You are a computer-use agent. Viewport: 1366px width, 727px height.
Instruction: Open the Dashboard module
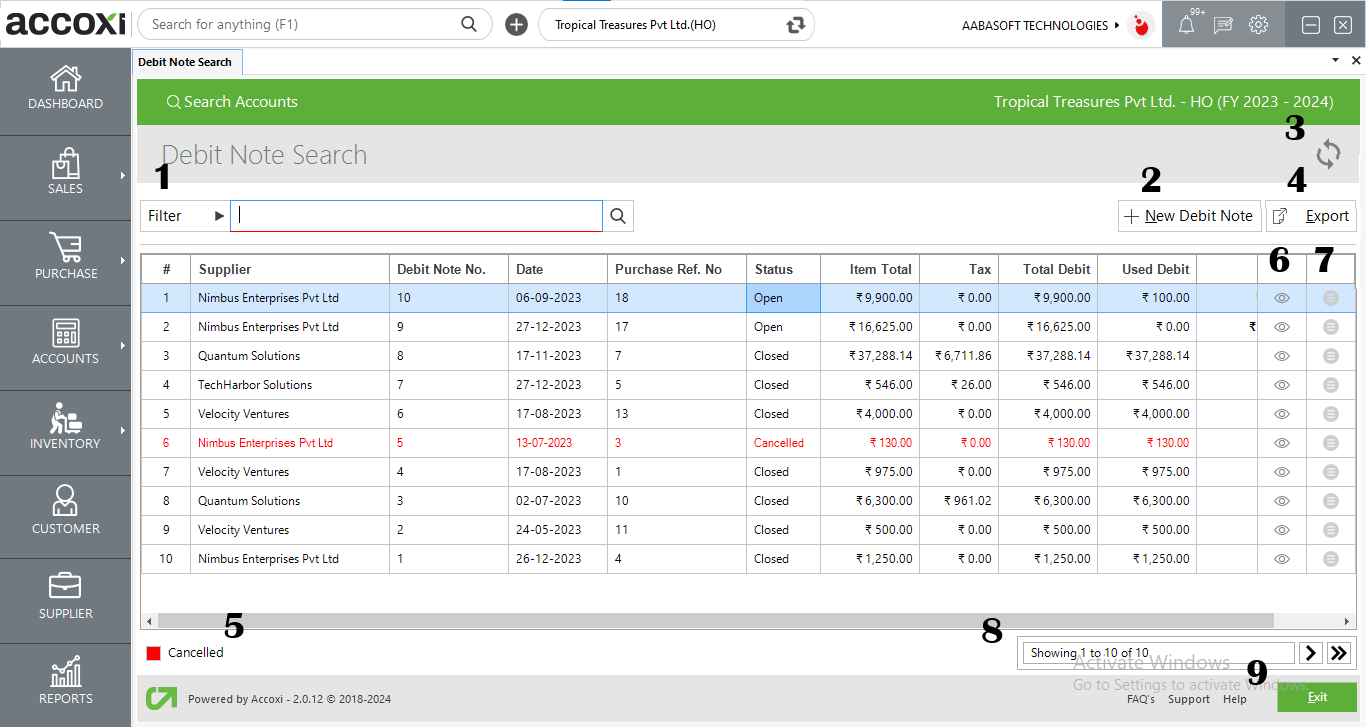pyautogui.click(x=65, y=90)
